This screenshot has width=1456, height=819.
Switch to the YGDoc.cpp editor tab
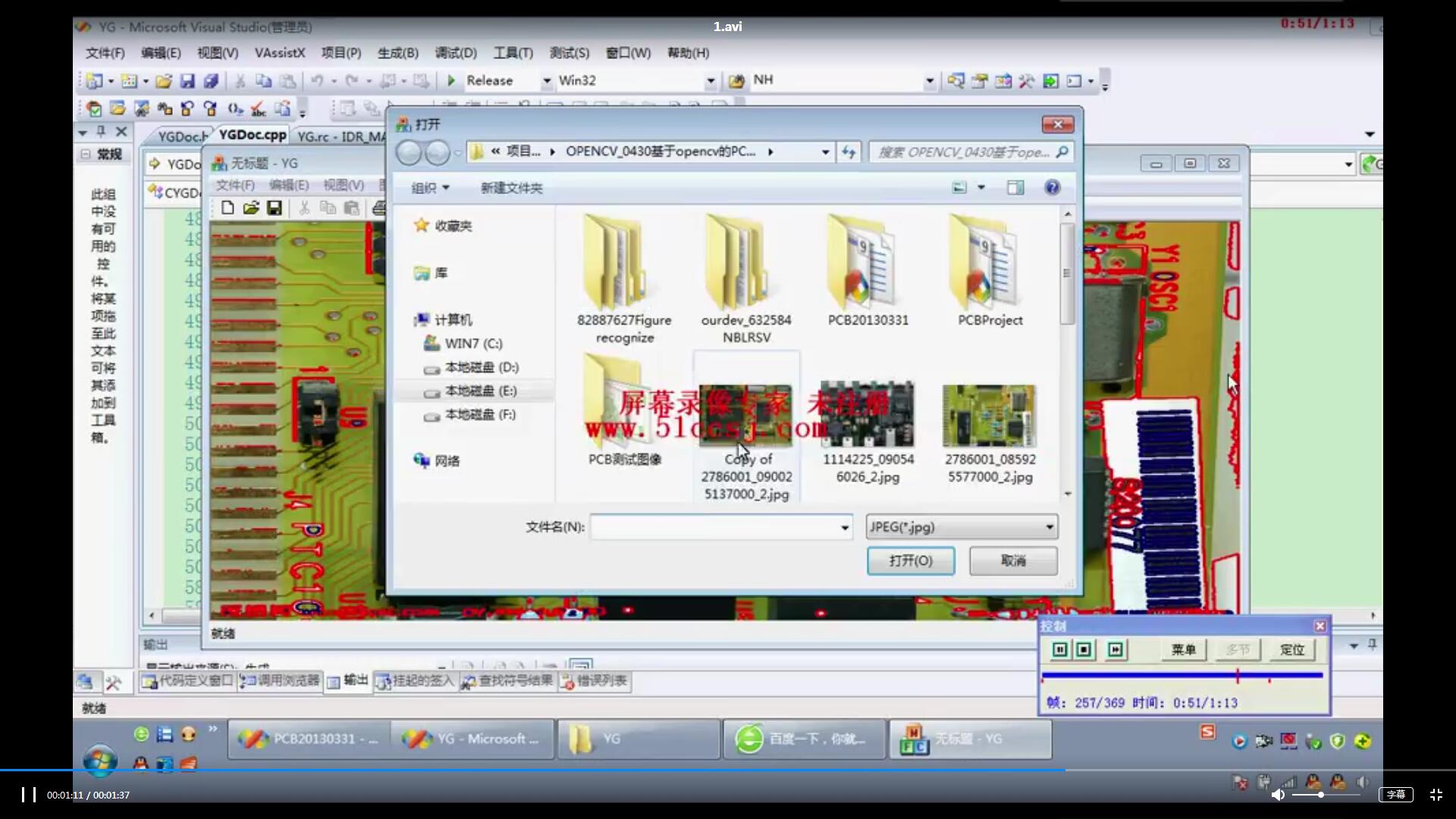[x=253, y=135]
